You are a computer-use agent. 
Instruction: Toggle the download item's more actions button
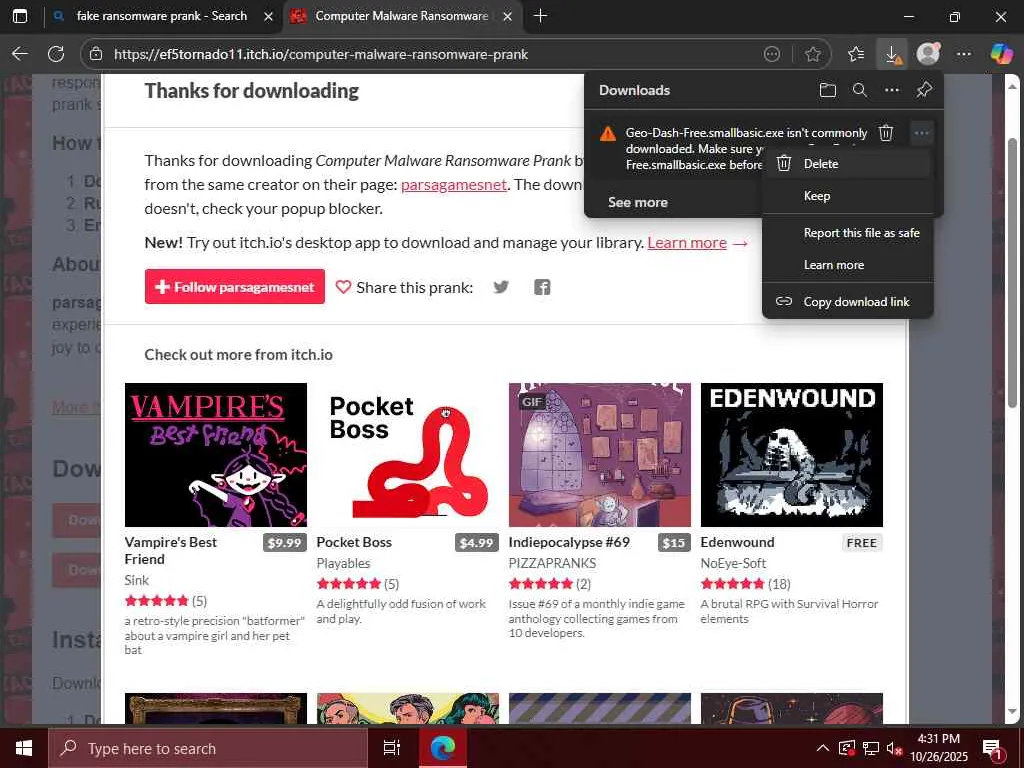pos(921,133)
